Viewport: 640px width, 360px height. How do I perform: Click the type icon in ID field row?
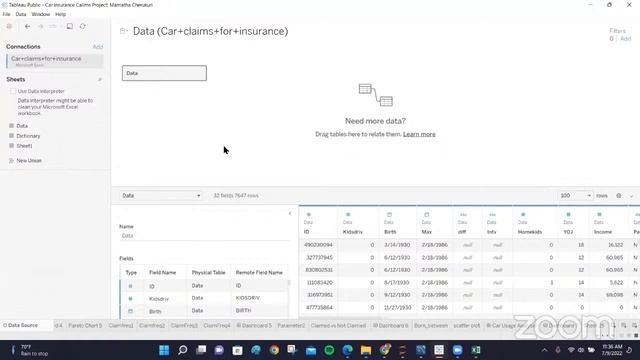pos(131,286)
